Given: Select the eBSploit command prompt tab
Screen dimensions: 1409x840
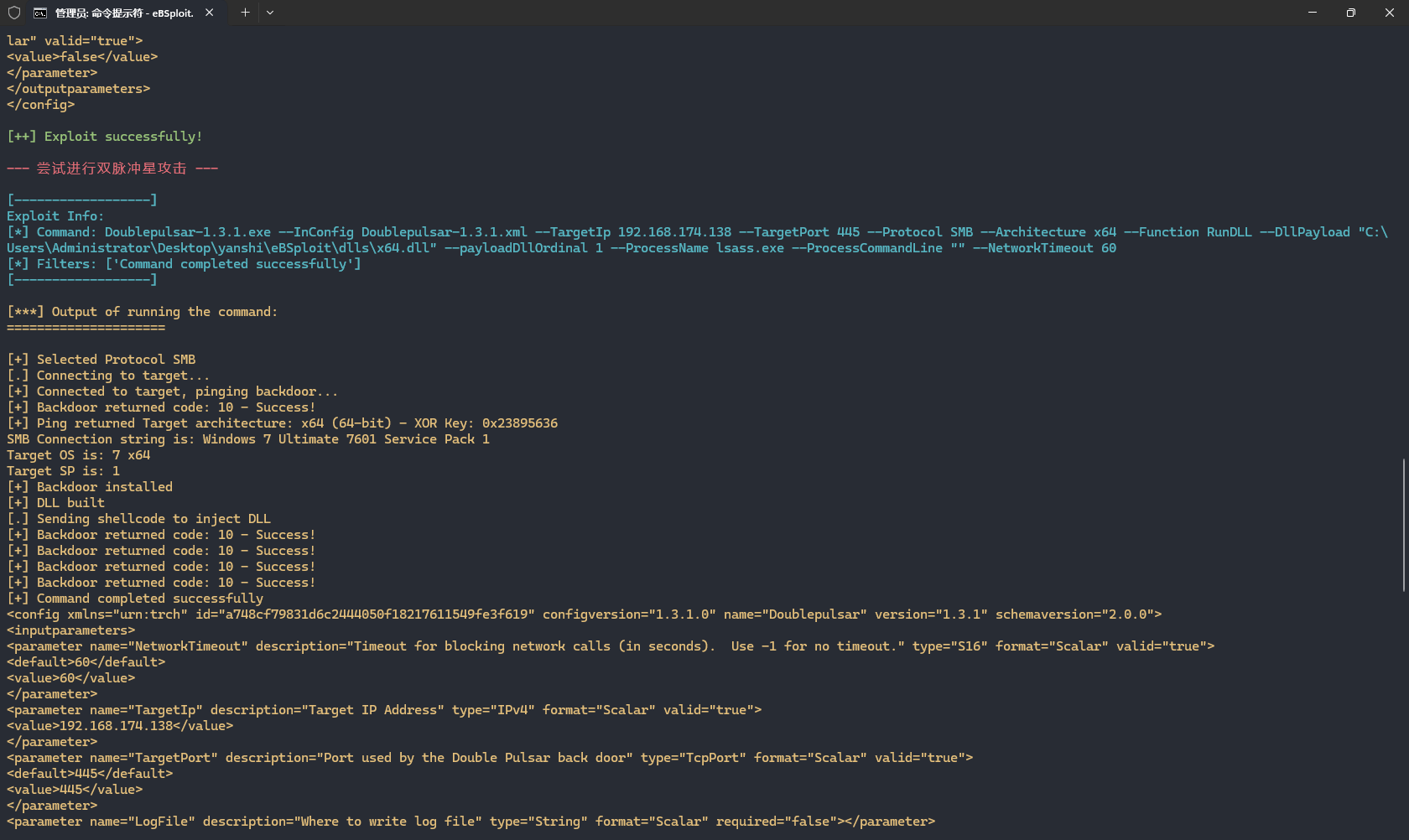Looking at the screenshot, I should coord(123,13).
